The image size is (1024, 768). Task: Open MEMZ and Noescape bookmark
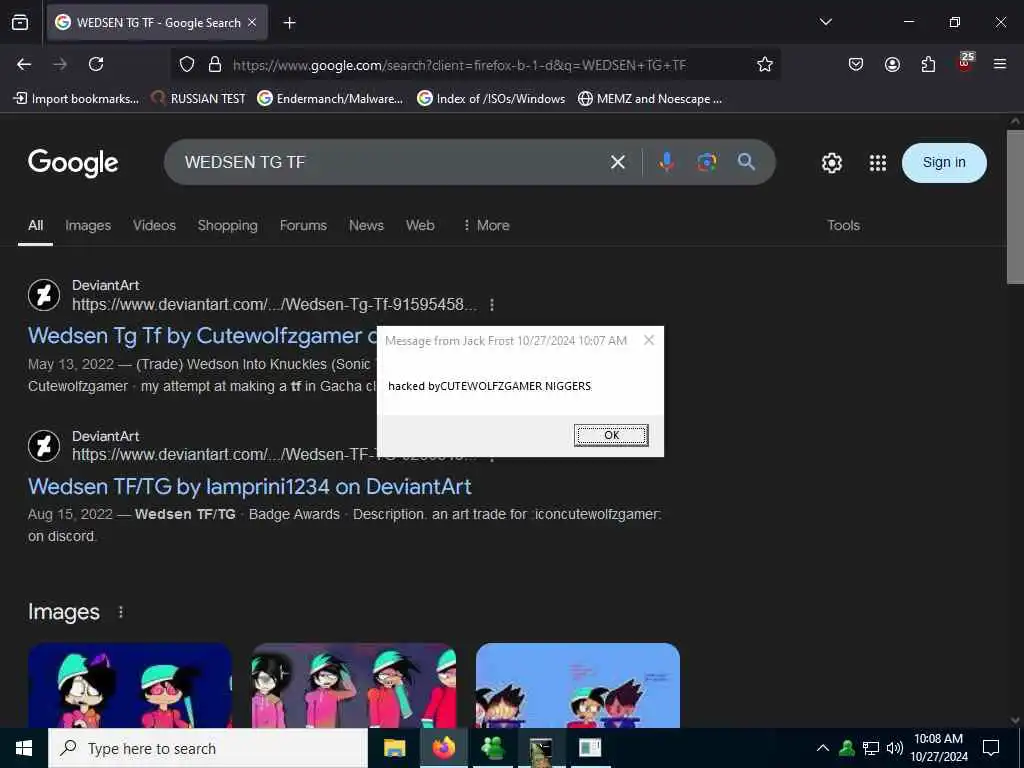click(x=650, y=99)
